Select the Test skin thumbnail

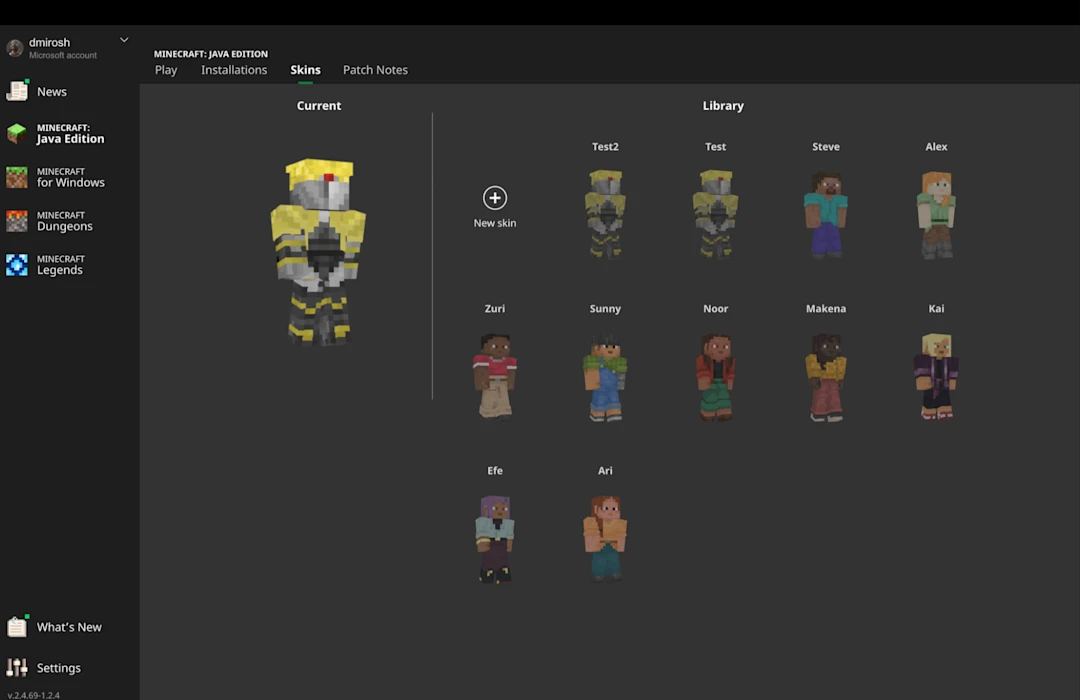716,214
